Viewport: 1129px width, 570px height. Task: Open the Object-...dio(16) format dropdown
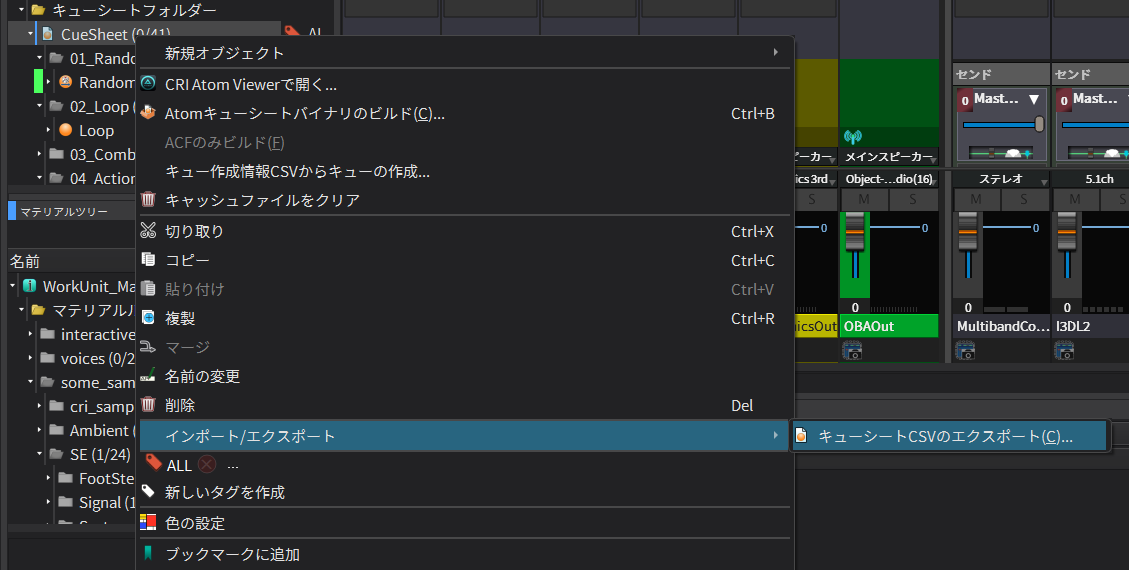pos(889,179)
